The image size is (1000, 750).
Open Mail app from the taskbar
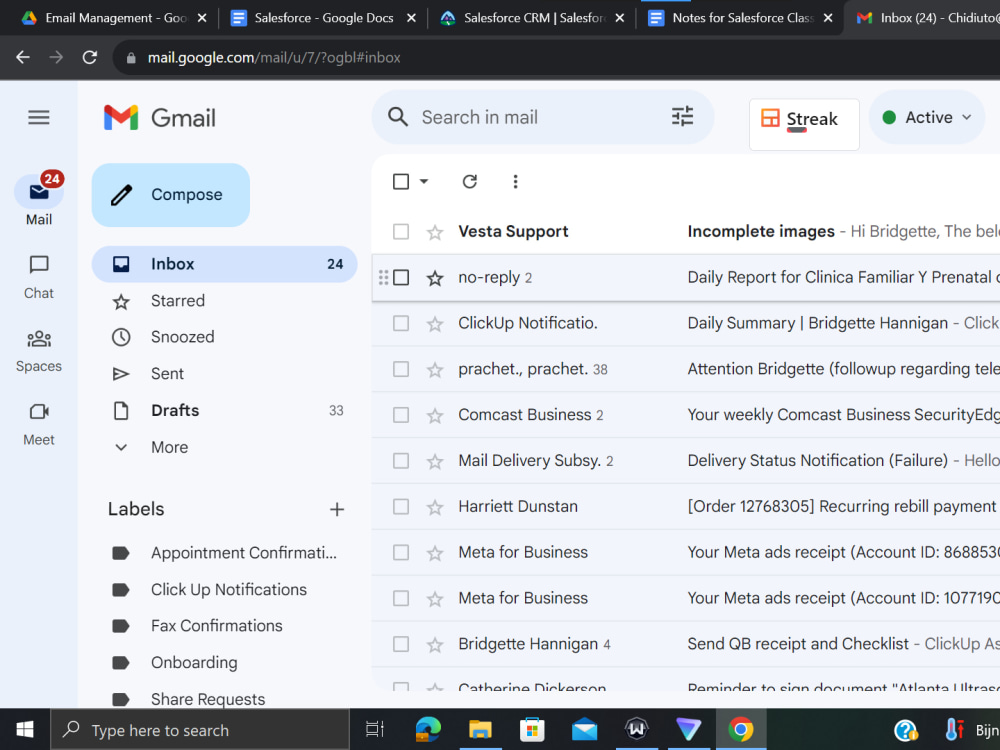584,730
